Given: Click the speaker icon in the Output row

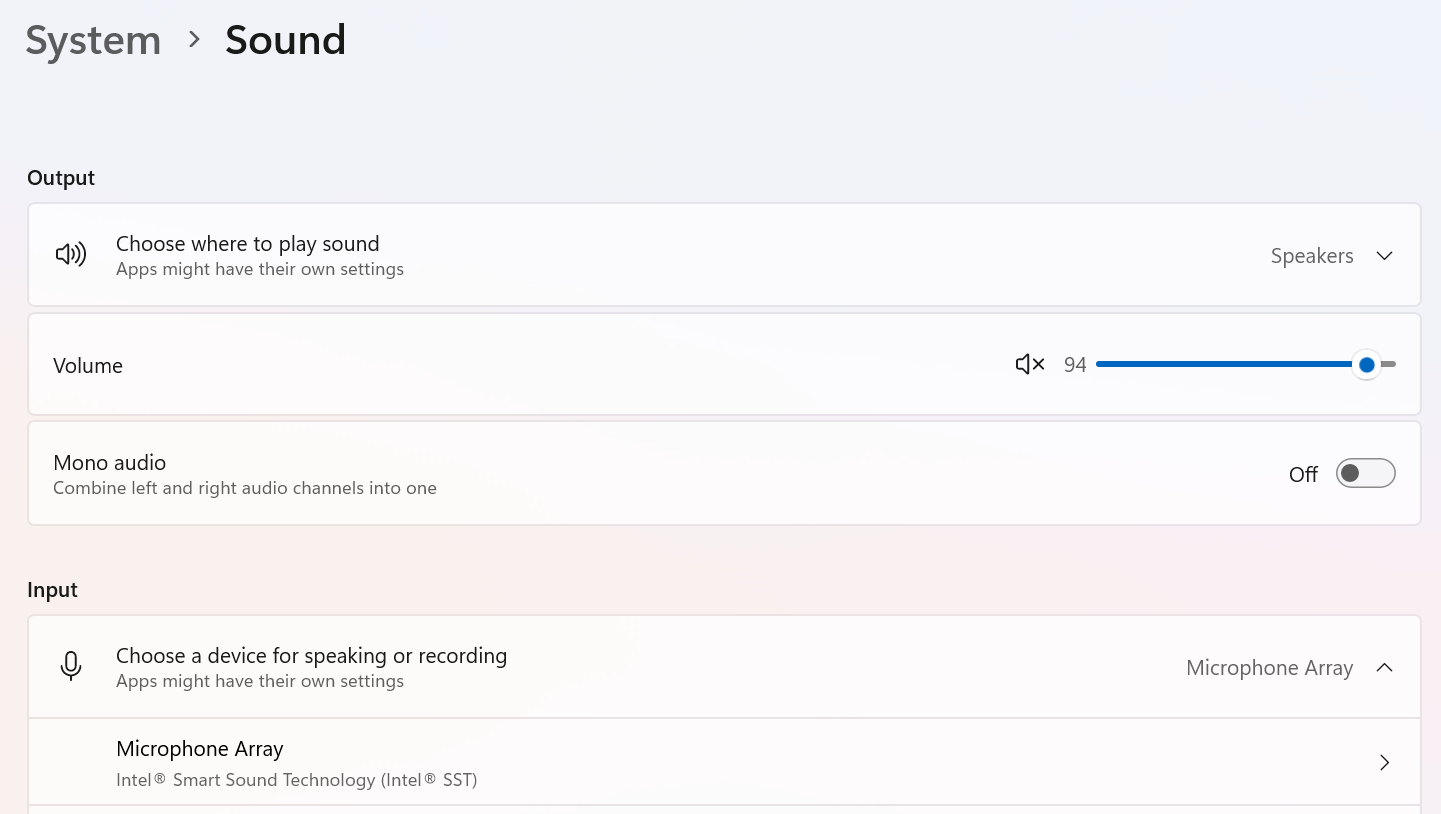Looking at the screenshot, I should tap(71, 255).
